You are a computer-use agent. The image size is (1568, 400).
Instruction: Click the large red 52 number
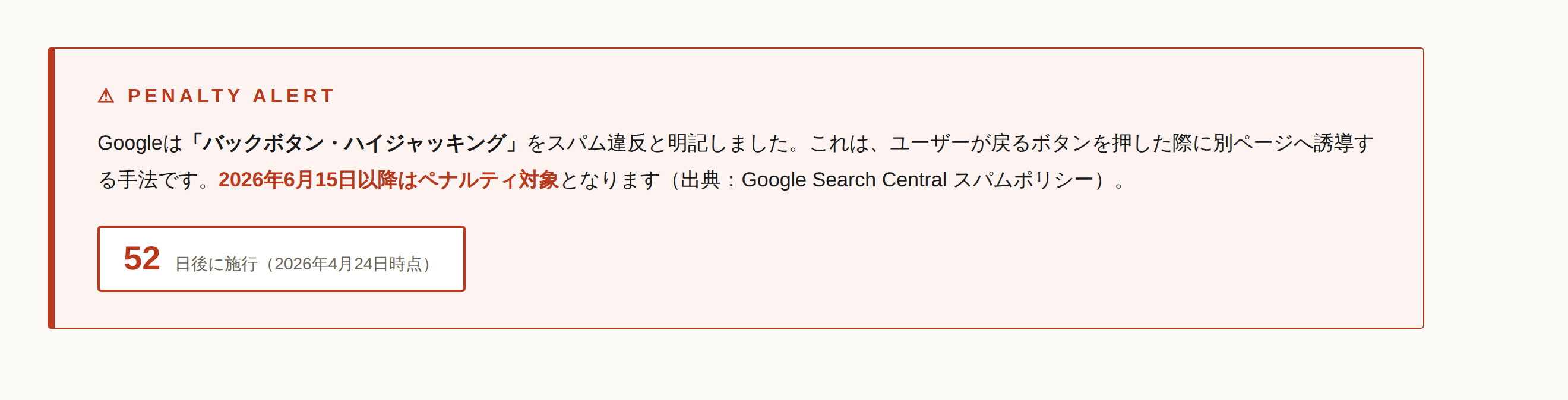(x=142, y=258)
